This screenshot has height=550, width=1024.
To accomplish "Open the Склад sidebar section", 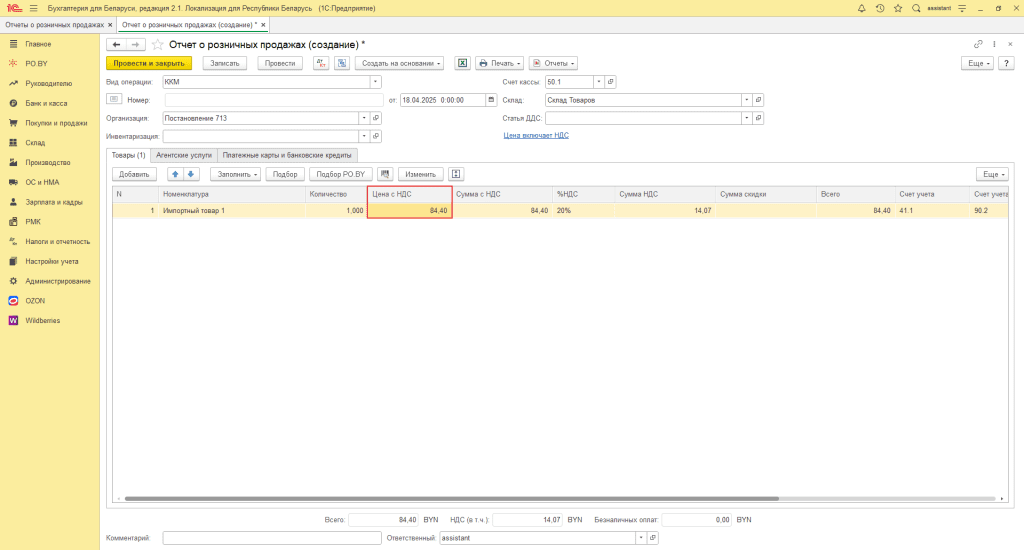I will (35, 142).
